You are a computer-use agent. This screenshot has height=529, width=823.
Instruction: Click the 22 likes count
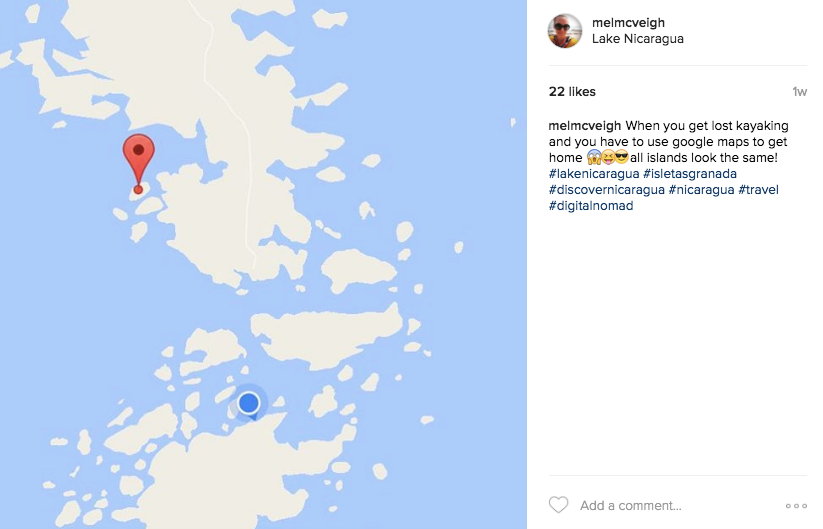point(572,92)
